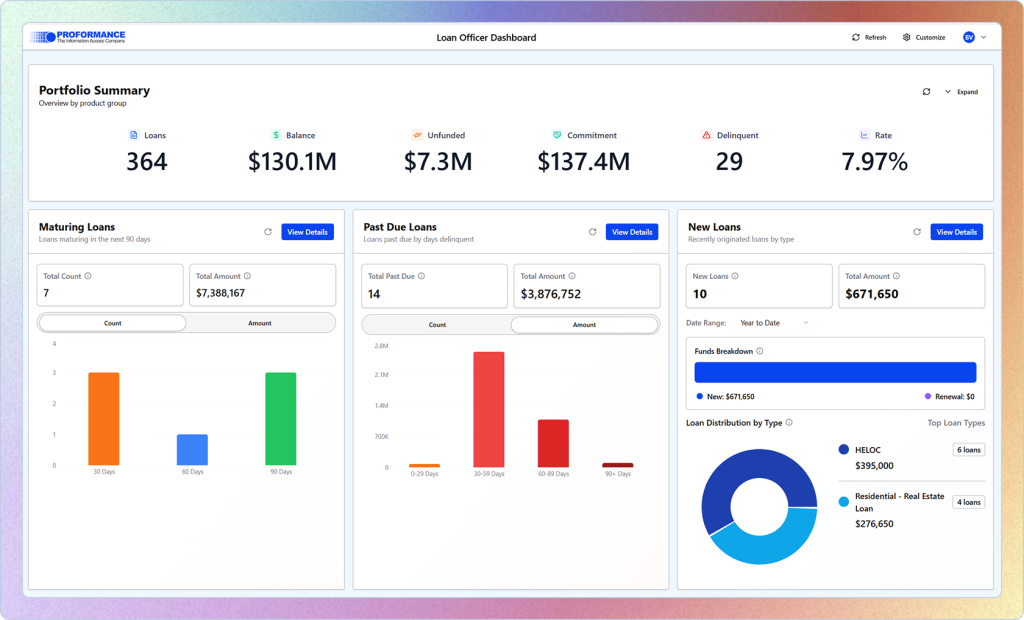Click the Expand link in Portfolio Summary
The width and height of the screenshot is (1024, 620).
[966, 91]
